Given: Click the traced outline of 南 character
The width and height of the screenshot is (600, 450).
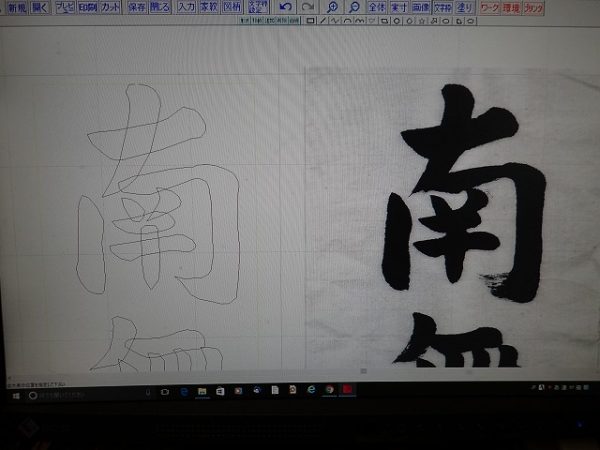Looking at the screenshot, I should [158, 194].
